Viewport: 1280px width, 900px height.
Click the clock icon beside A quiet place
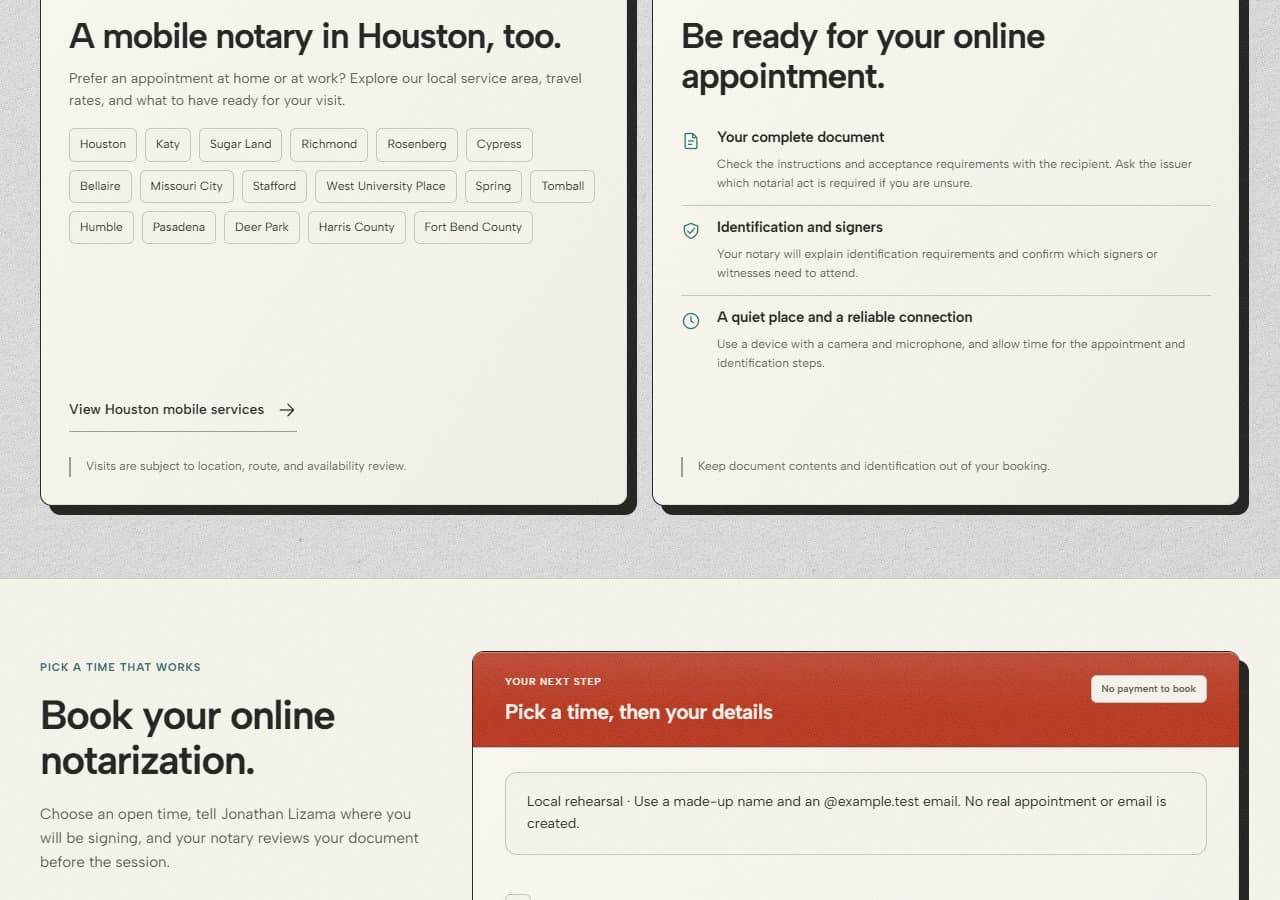pyautogui.click(x=690, y=321)
